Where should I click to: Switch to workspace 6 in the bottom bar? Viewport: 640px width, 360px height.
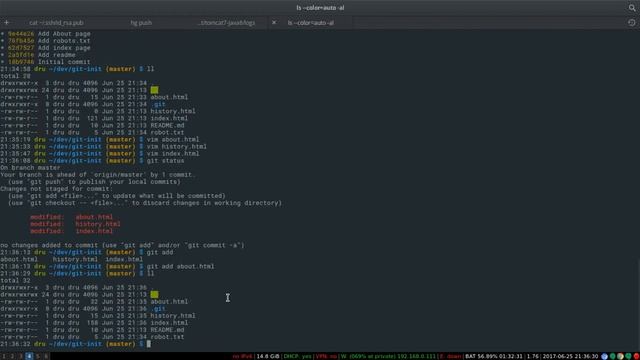46,356
